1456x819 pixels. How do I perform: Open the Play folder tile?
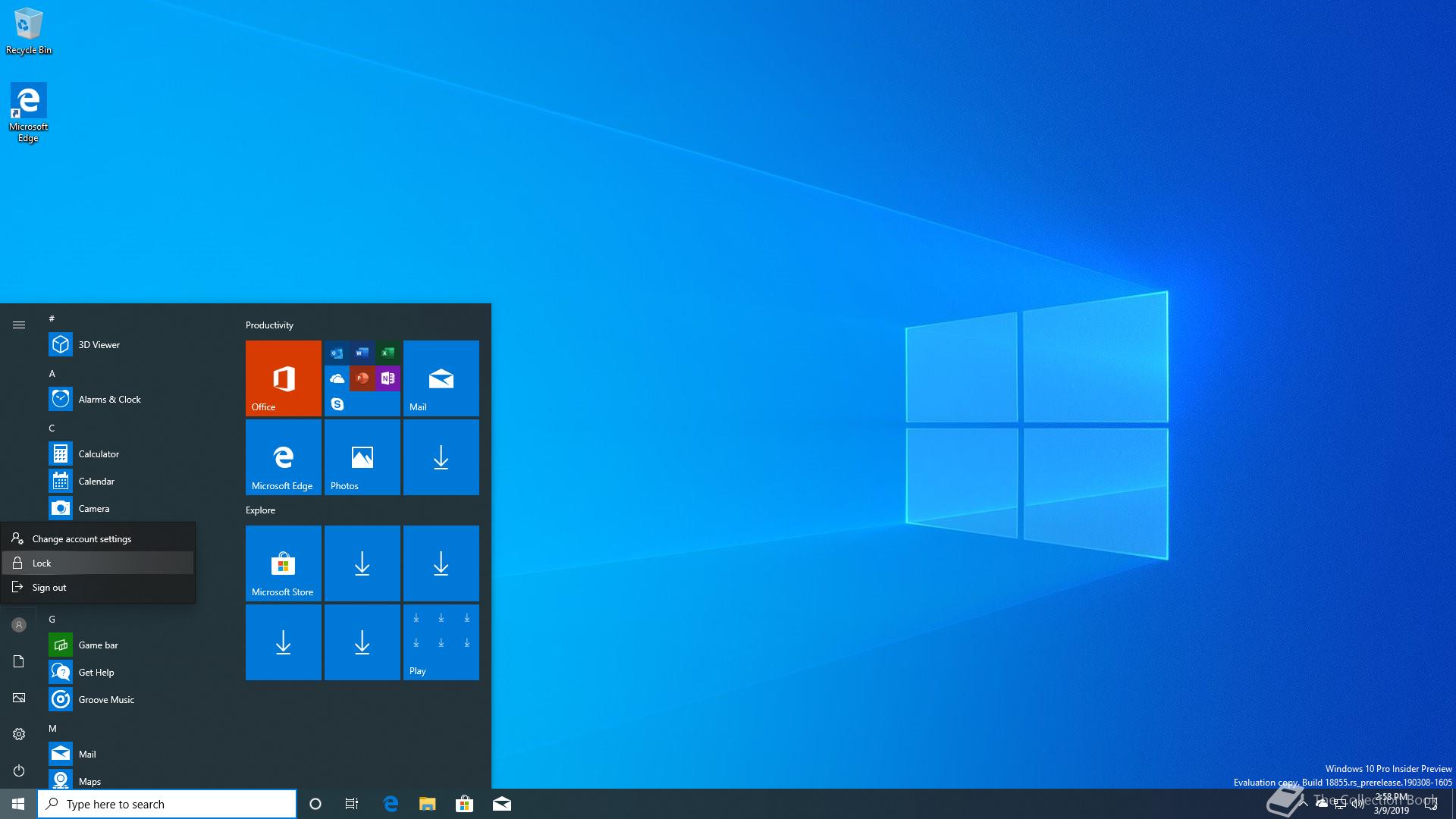(x=441, y=642)
